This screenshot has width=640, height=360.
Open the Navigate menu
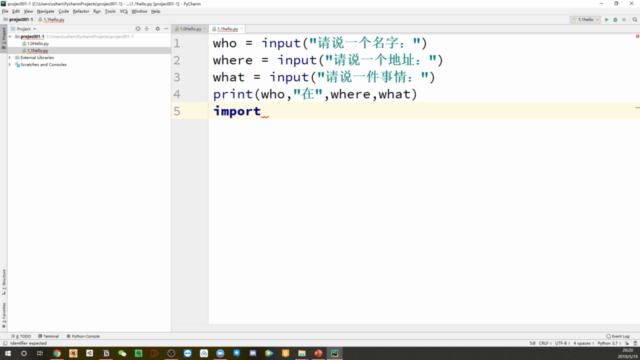pyautogui.click(x=45, y=11)
